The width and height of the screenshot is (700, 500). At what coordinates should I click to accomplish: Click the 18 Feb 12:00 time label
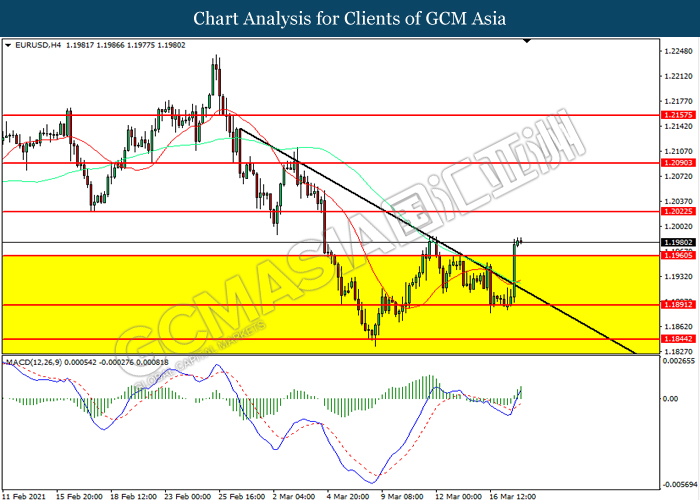point(133,496)
